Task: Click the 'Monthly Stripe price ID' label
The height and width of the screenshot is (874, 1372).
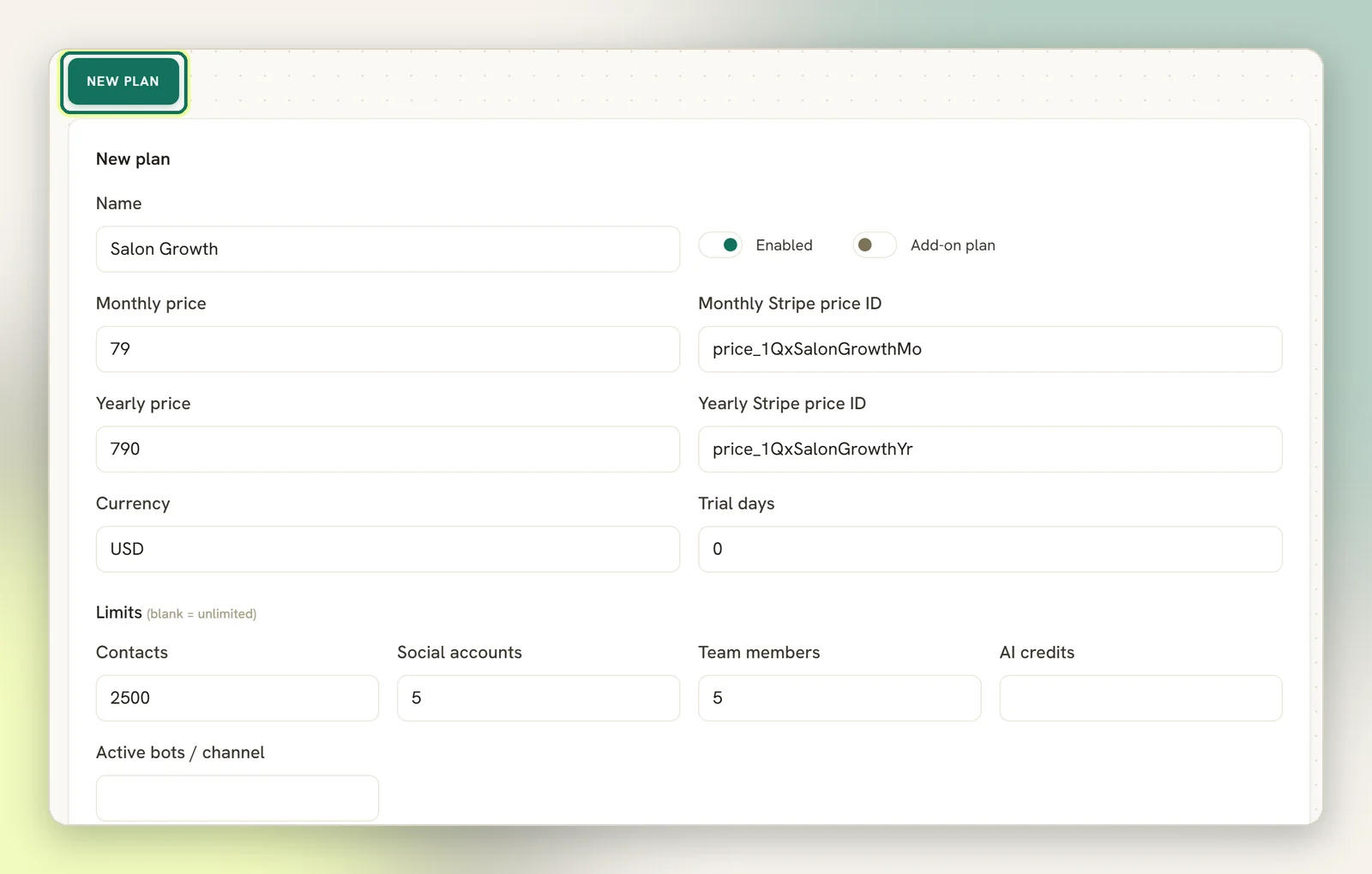Action: tap(790, 304)
